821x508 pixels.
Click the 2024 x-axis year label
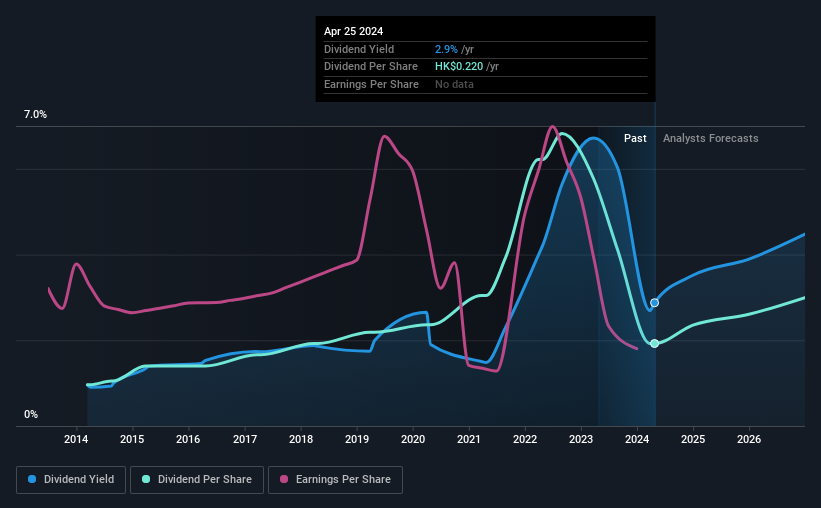coord(637,439)
